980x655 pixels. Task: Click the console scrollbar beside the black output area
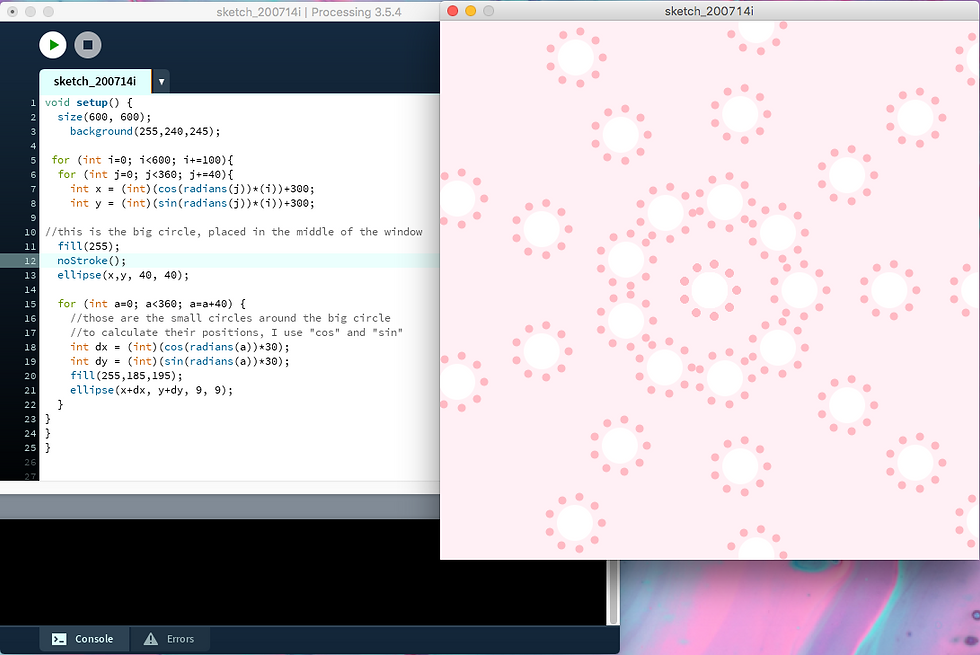(x=614, y=591)
